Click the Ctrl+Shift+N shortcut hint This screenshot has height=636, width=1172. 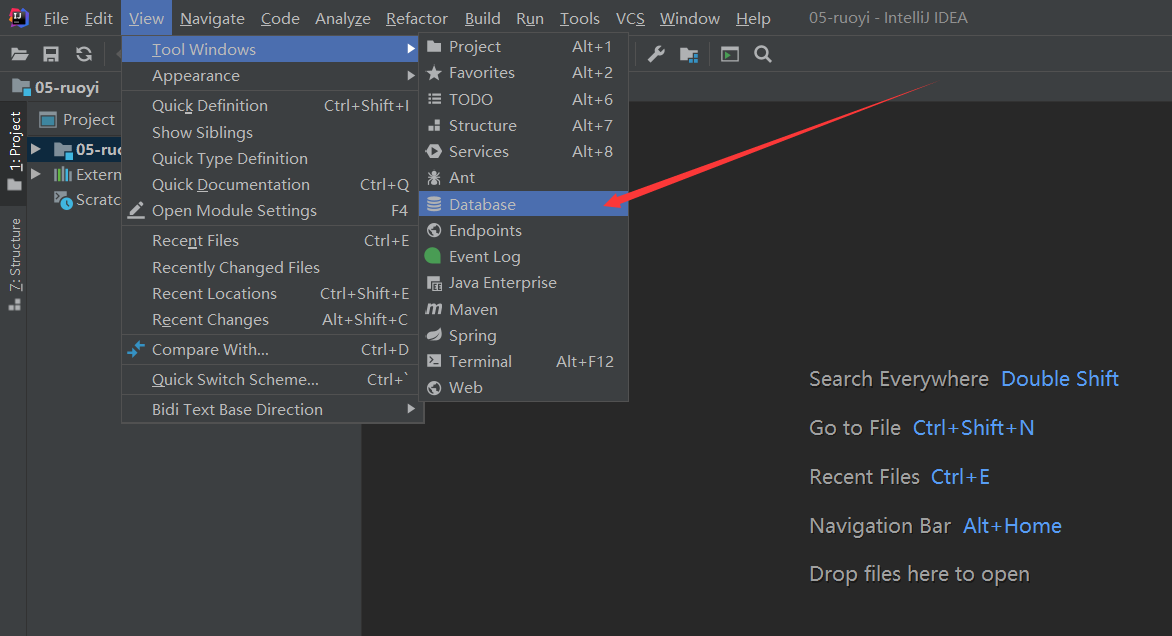pos(974,427)
